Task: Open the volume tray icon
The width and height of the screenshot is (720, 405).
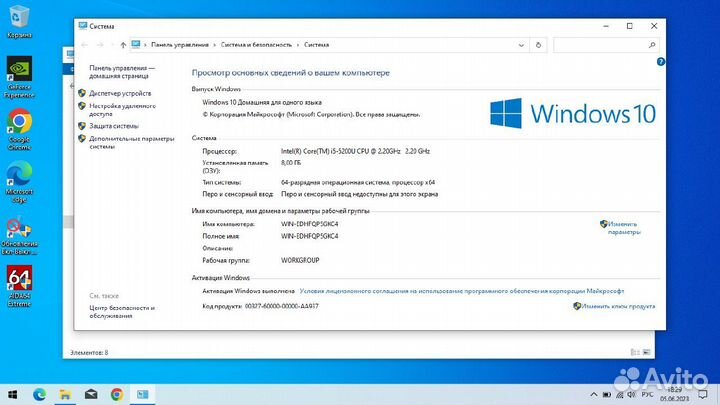Action: [x=631, y=394]
